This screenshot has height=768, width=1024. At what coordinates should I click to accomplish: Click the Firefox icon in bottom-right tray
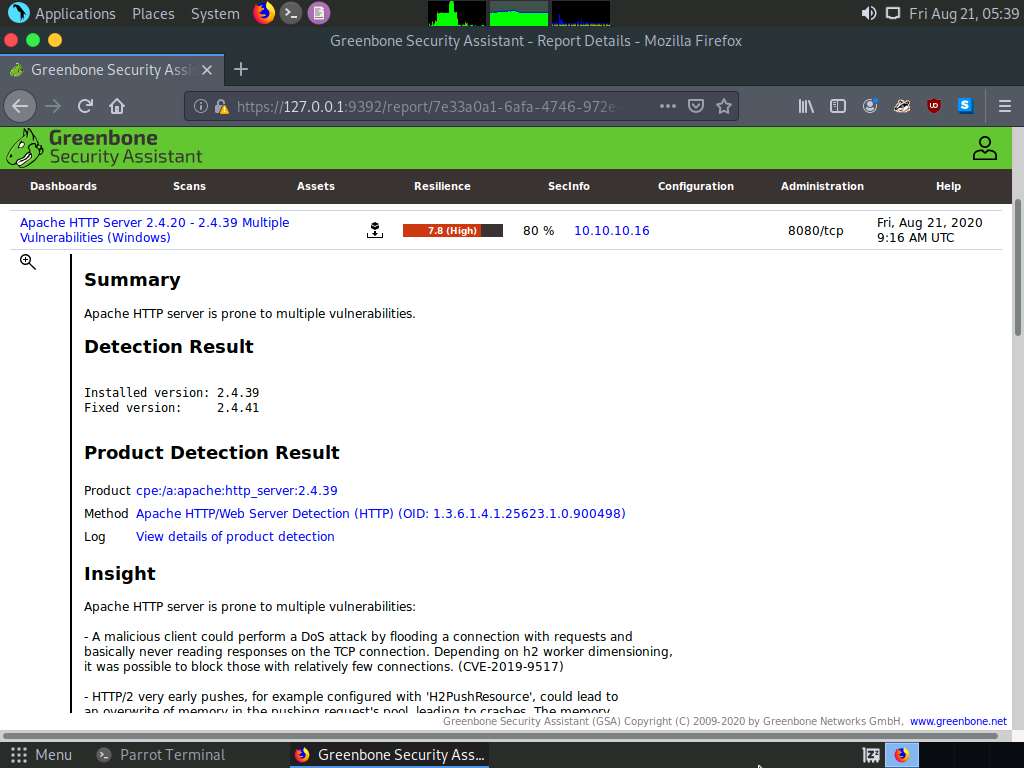tap(902, 755)
